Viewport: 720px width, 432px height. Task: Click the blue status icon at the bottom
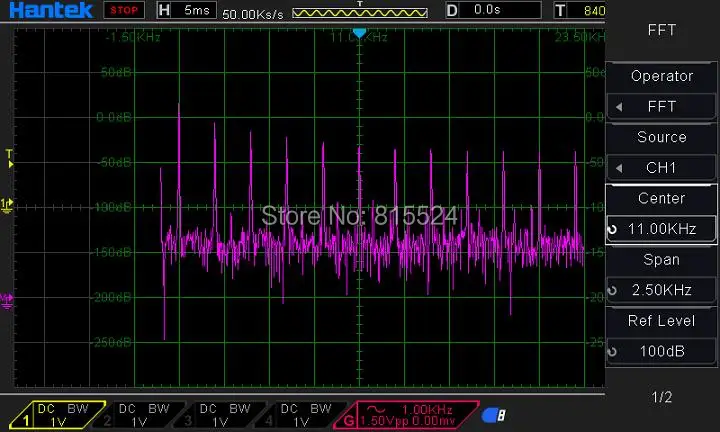click(494, 415)
